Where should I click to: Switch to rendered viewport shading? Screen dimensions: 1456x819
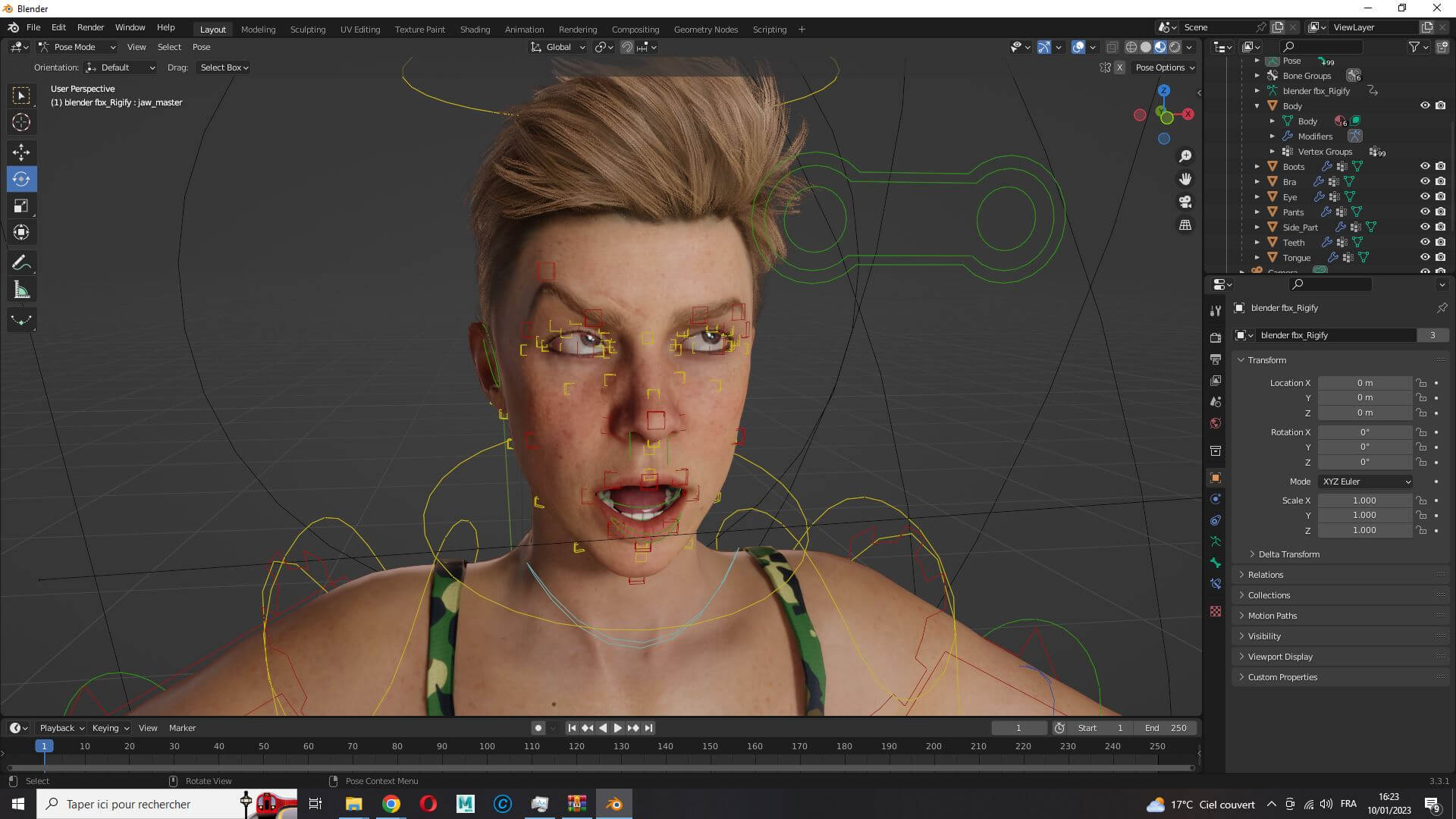[x=1175, y=47]
